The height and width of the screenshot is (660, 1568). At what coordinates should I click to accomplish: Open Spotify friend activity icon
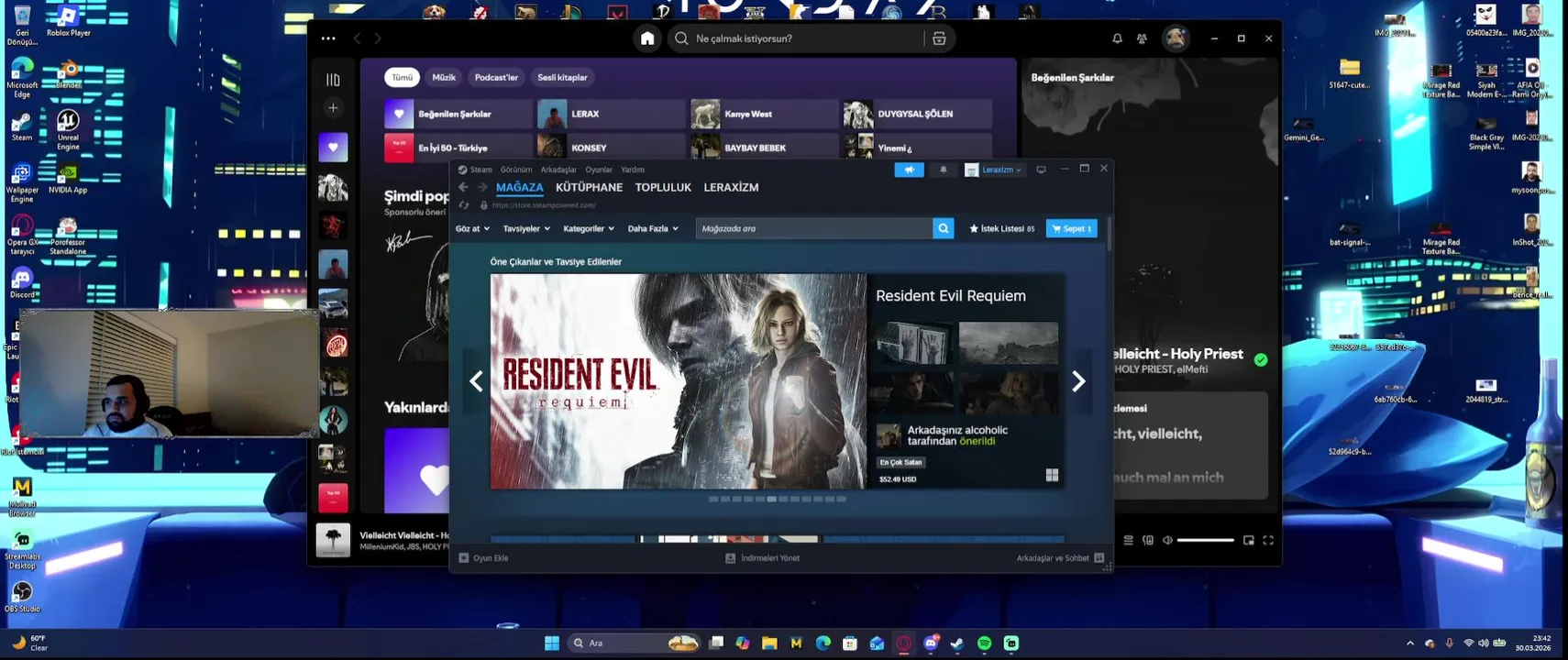[x=1142, y=38]
